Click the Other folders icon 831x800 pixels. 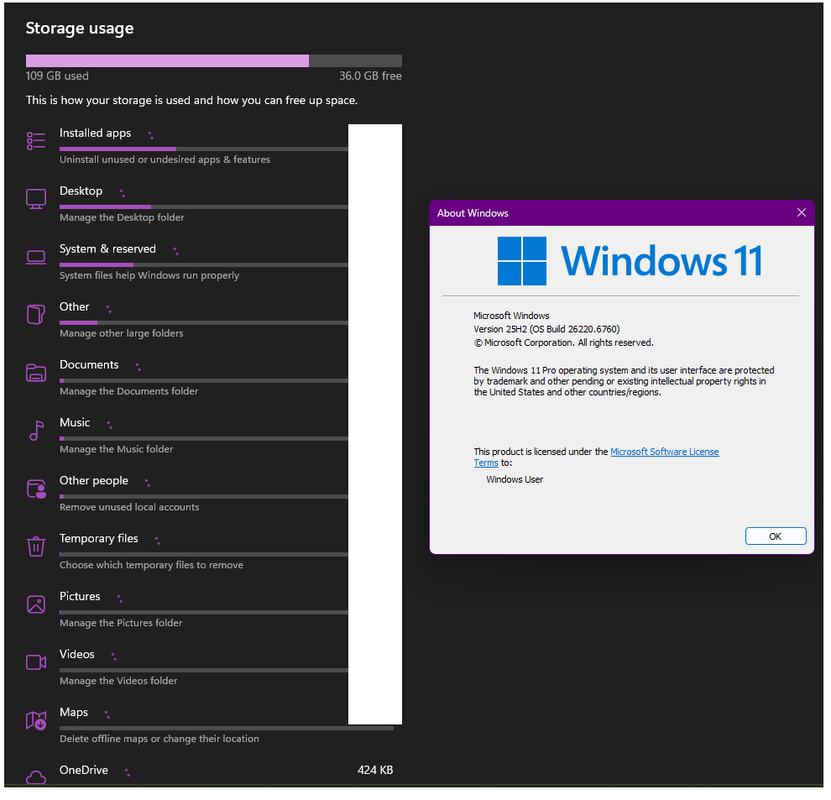pyautogui.click(x=36, y=315)
